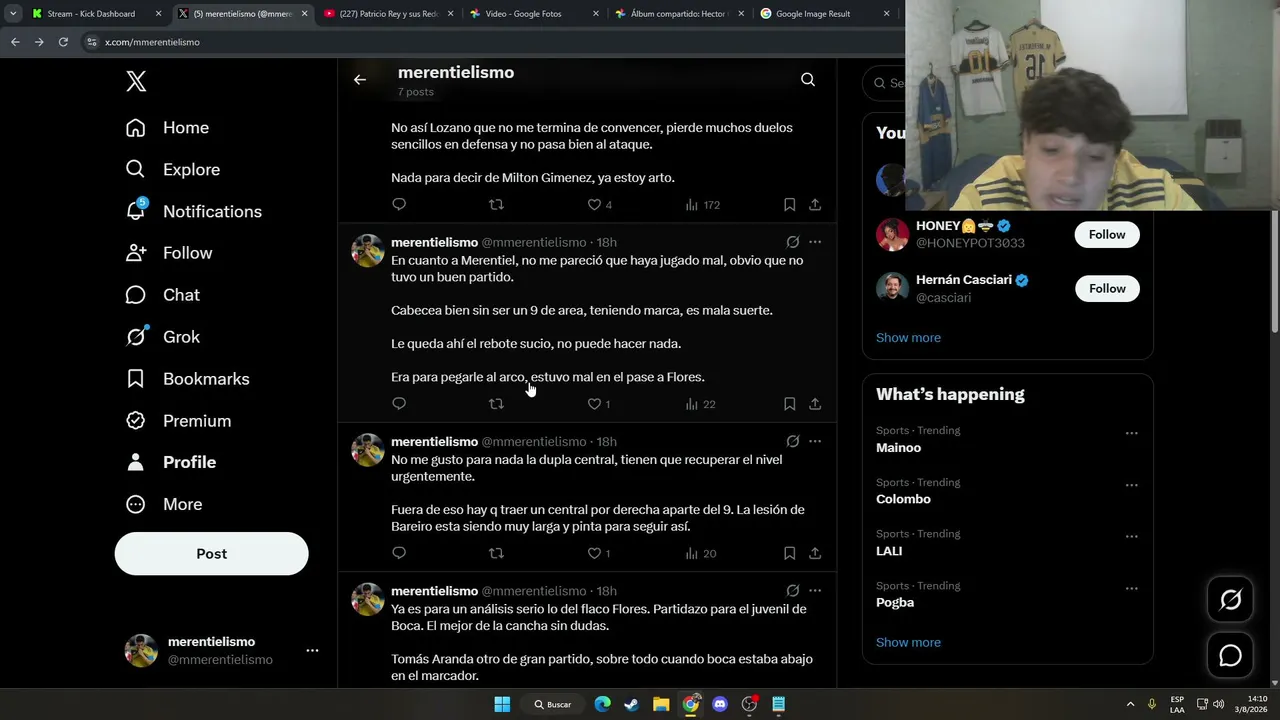The width and height of the screenshot is (1280, 720).
Task: Go to the Explore page
Action: coord(172,170)
